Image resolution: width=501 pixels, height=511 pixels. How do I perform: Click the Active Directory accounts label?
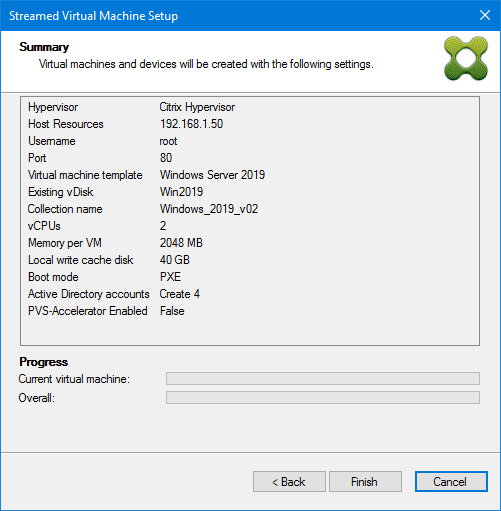point(89,294)
